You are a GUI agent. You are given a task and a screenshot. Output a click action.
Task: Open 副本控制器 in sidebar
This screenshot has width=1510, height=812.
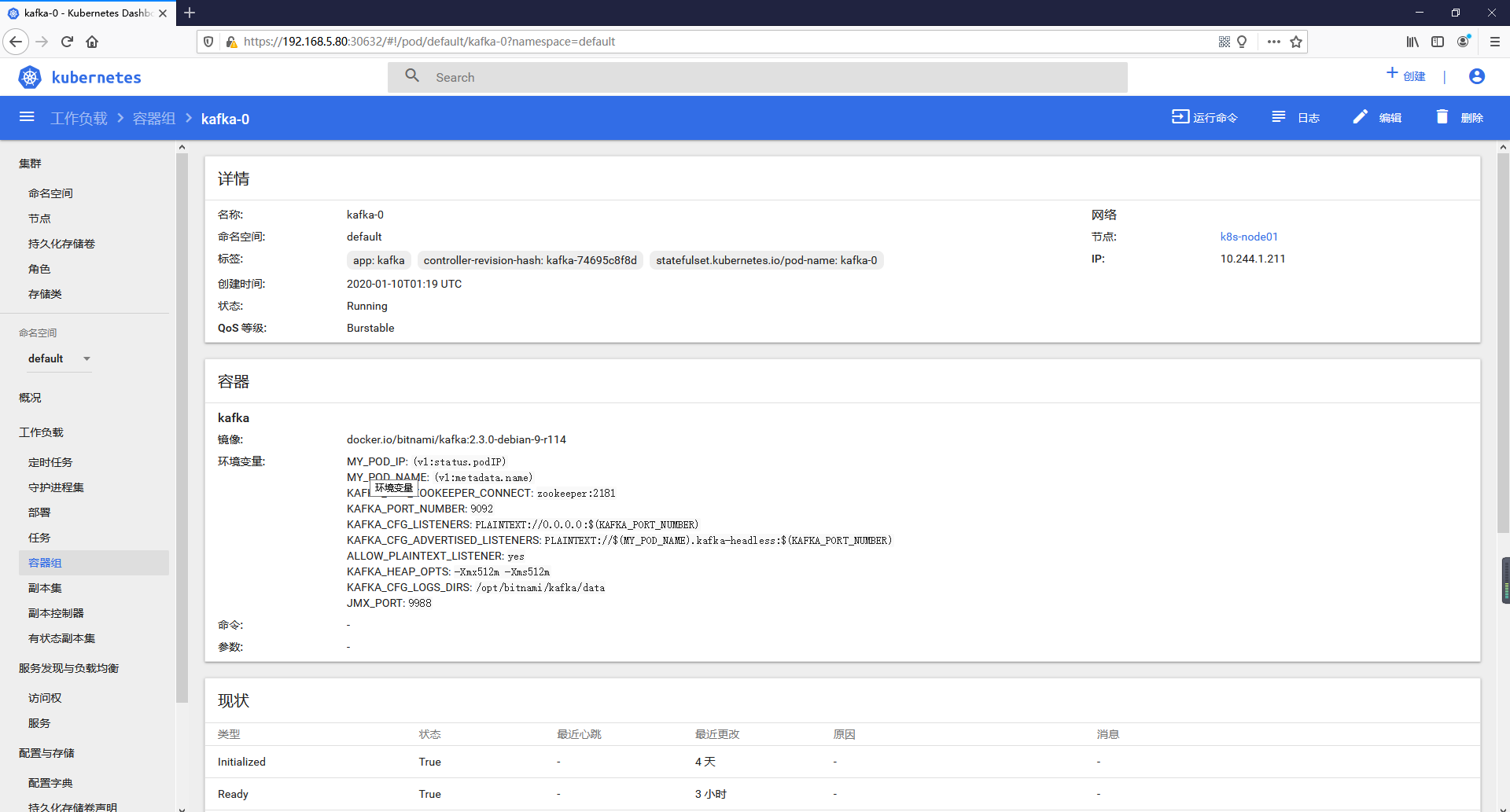(56, 613)
